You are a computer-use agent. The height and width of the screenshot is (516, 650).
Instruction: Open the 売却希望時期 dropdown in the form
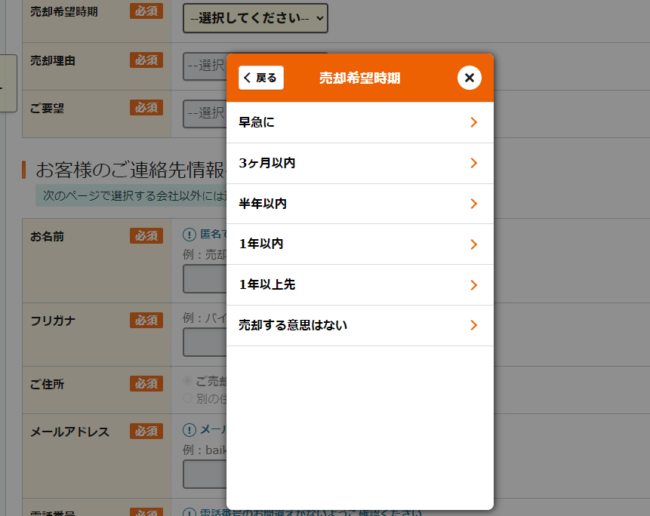[255, 18]
